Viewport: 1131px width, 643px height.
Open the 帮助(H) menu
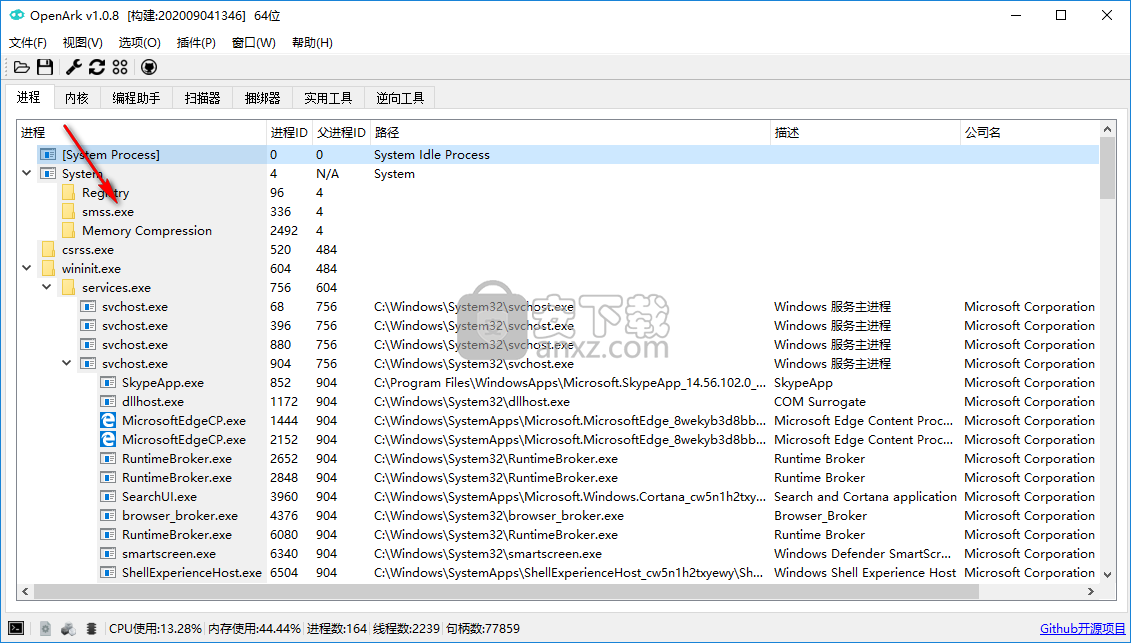[312, 43]
